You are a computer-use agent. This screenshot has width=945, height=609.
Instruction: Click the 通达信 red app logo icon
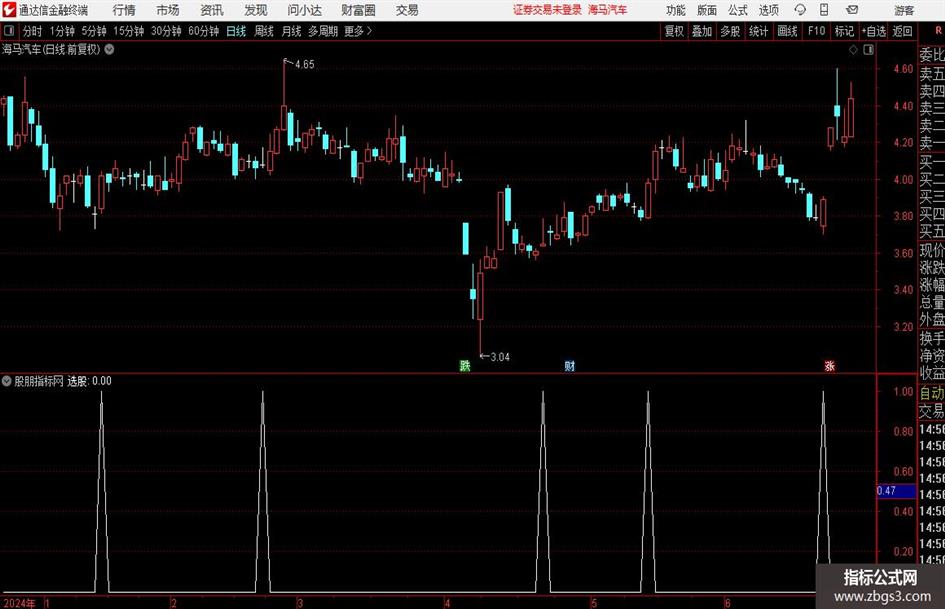8,10
